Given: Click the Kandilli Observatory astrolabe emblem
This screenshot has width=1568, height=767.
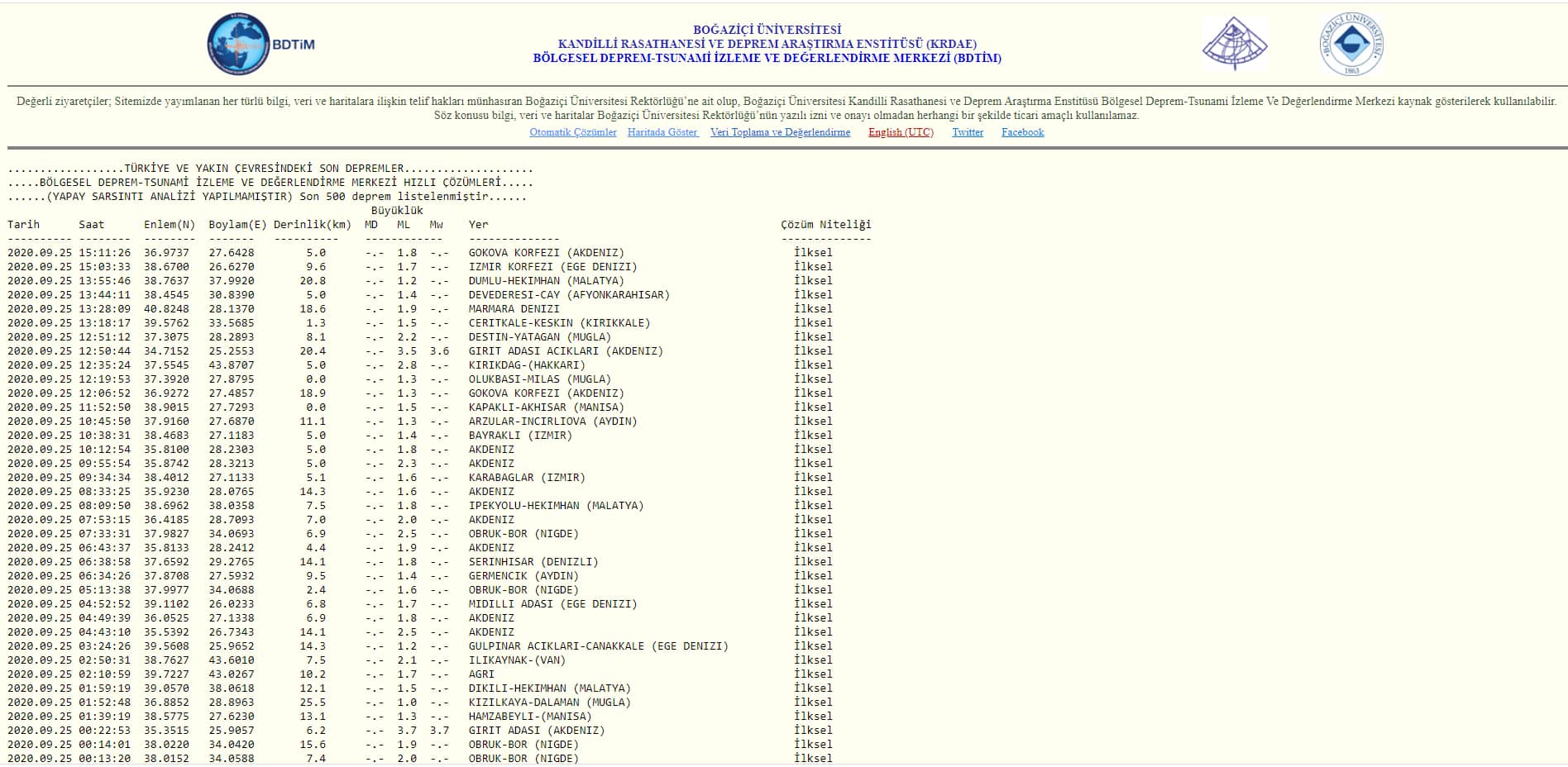Looking at the screenshot, I should (1234, 44).
